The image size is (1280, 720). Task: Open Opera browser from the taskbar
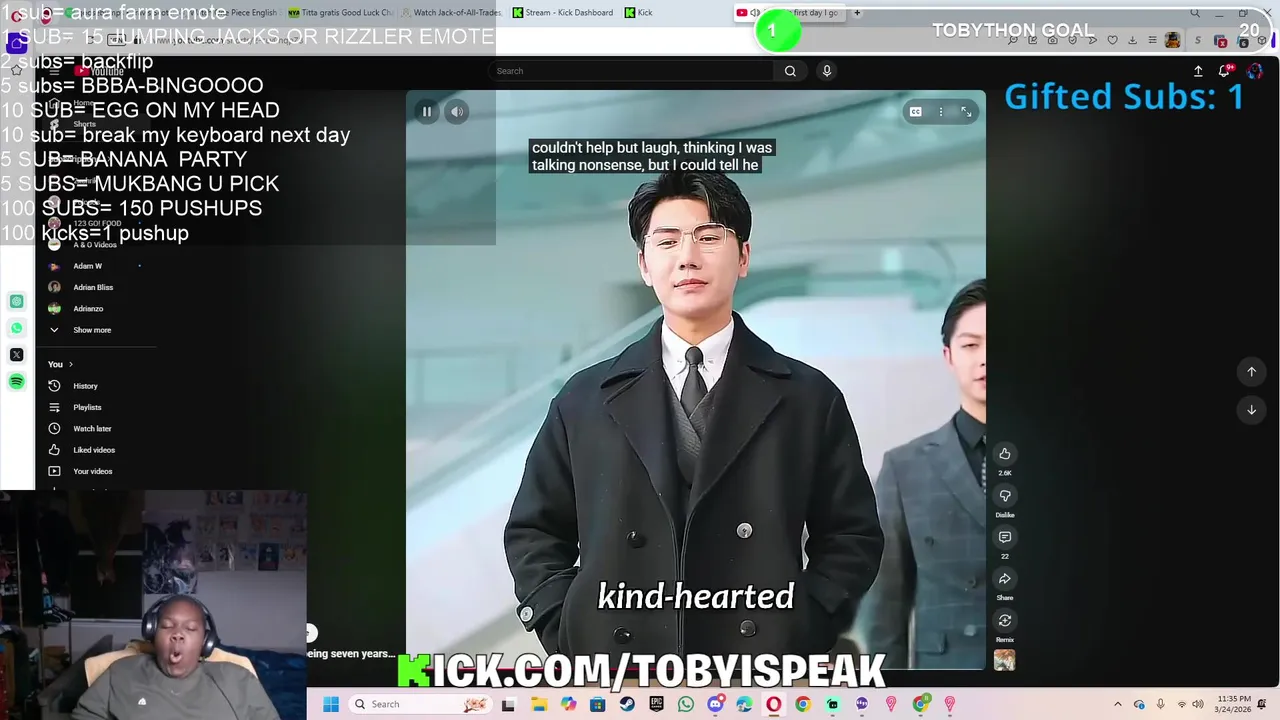773,704
